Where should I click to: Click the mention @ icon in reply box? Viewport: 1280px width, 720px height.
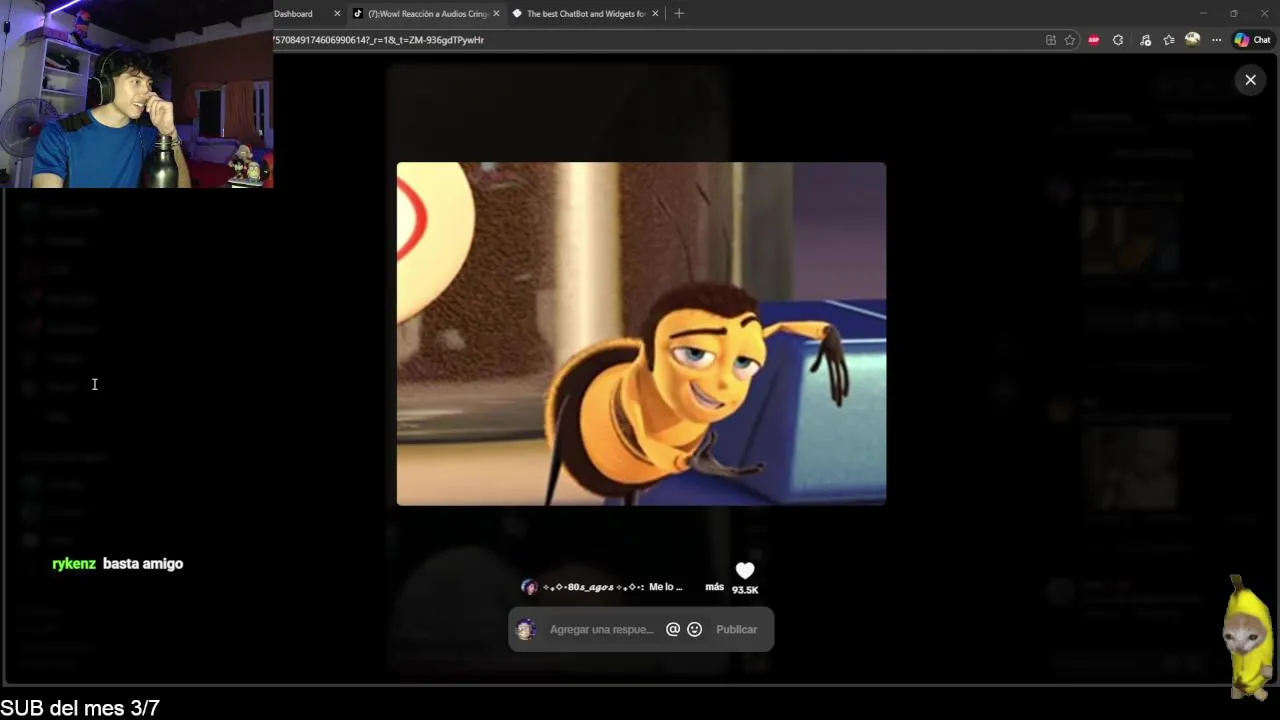(673, 629)
